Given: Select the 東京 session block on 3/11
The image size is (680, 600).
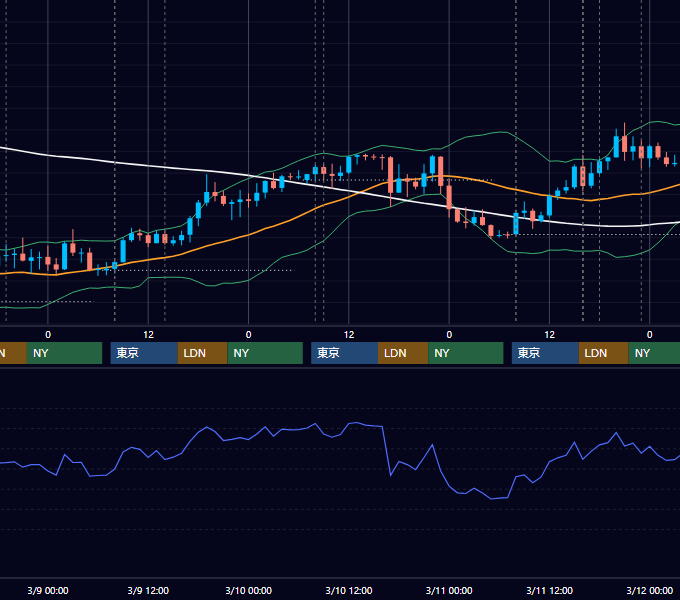Looking at the screenshot, I should pyautogui.click(x=545, y=353).
